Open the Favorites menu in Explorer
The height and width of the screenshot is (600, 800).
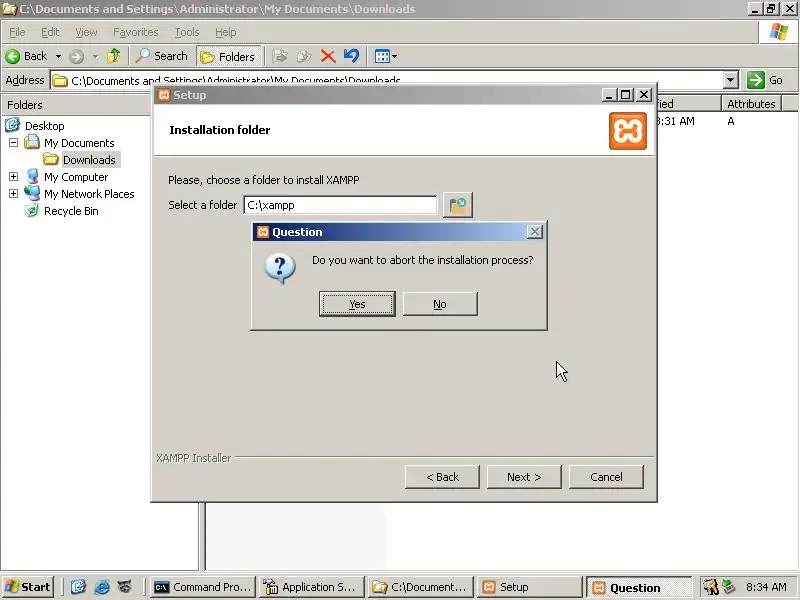(x=135, y=32)
